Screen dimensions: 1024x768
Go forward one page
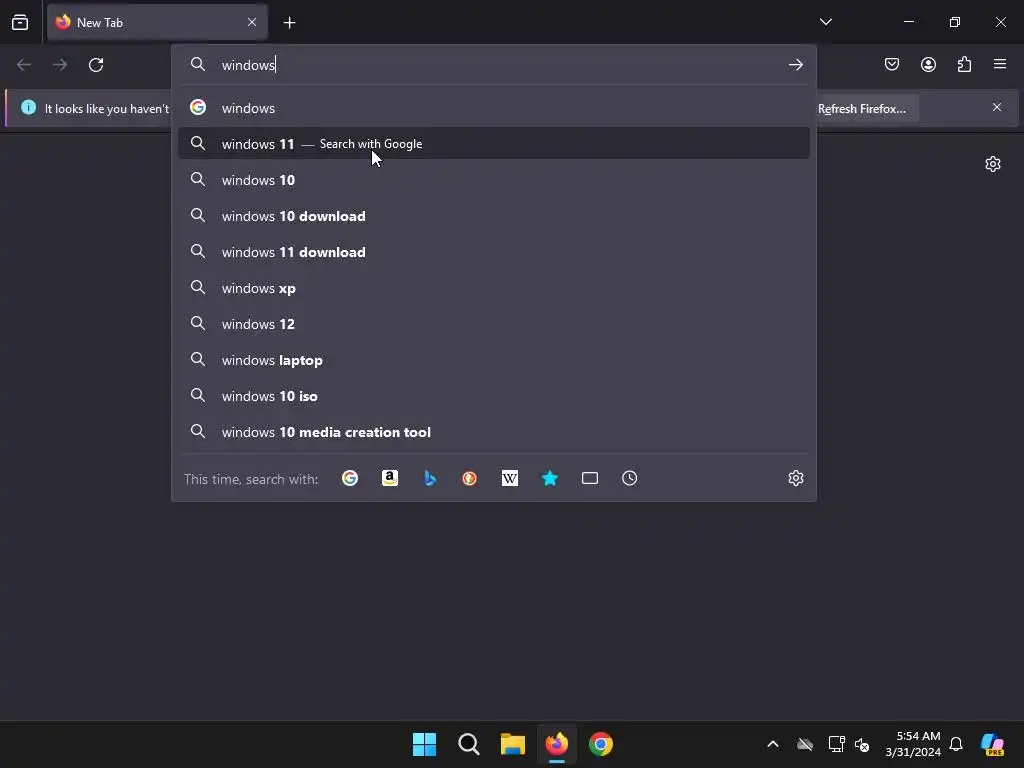click(60, 65)
